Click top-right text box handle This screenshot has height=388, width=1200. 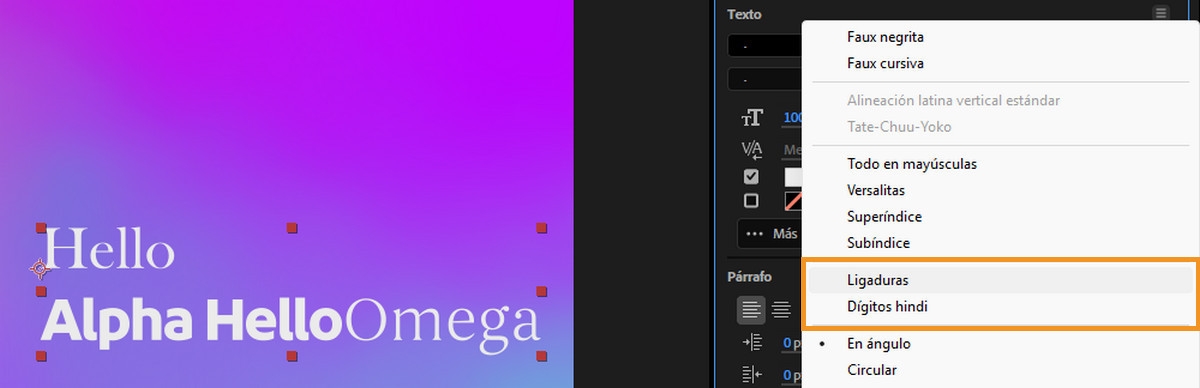tap(542, 229)
